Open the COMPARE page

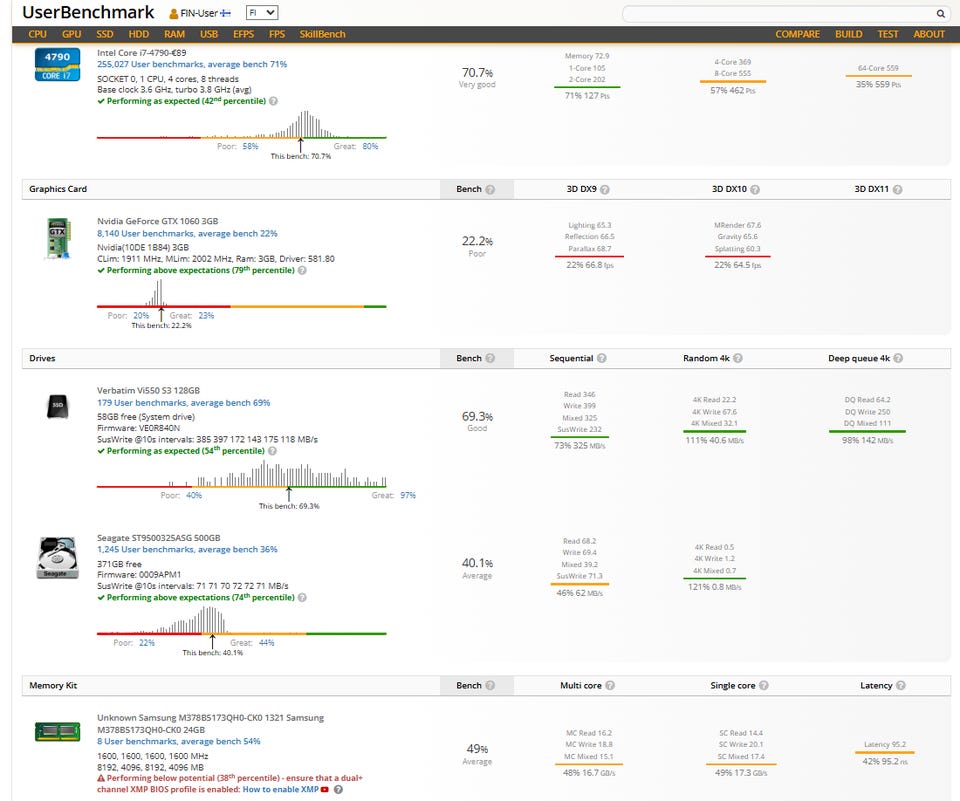pyautogui.click(x=797, y=34)
